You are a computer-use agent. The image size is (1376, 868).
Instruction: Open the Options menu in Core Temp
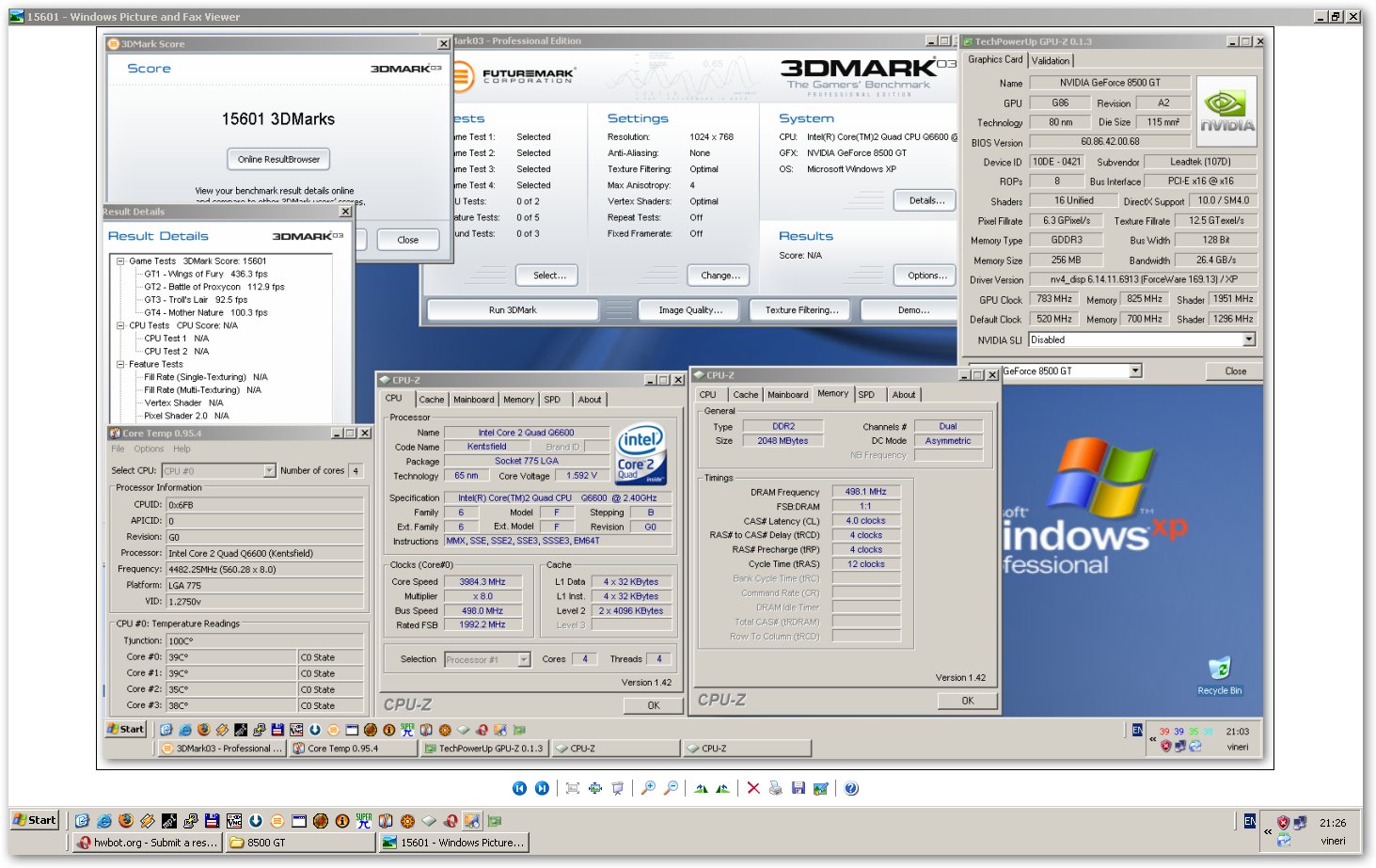click(x=149, y=449)
